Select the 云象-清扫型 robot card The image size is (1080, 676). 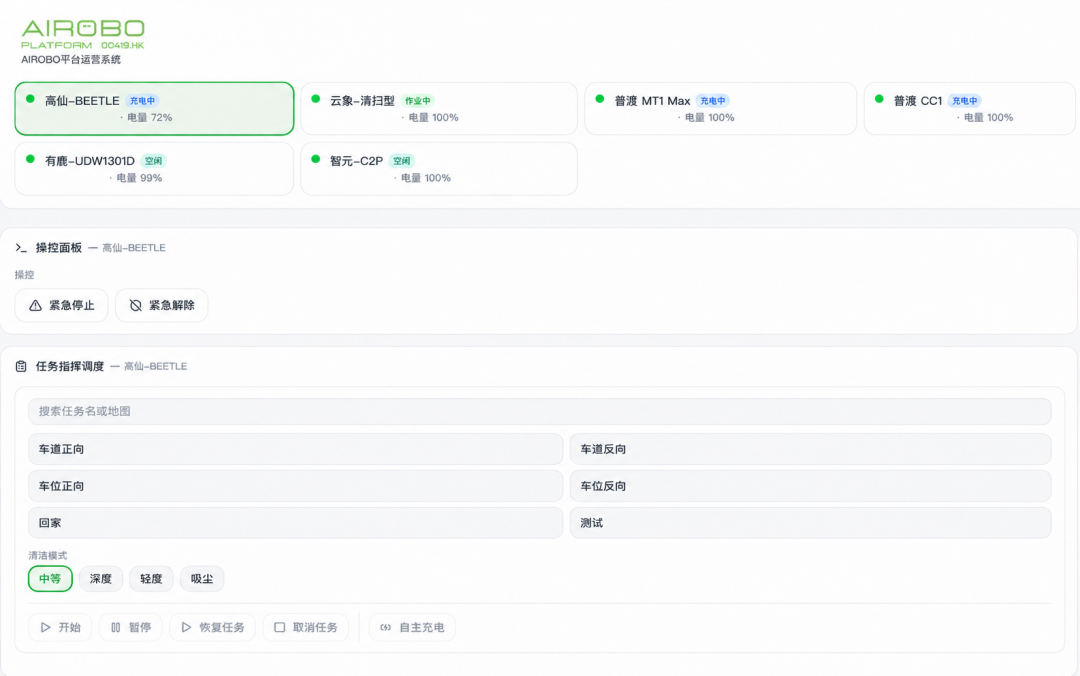coord(439,108)
